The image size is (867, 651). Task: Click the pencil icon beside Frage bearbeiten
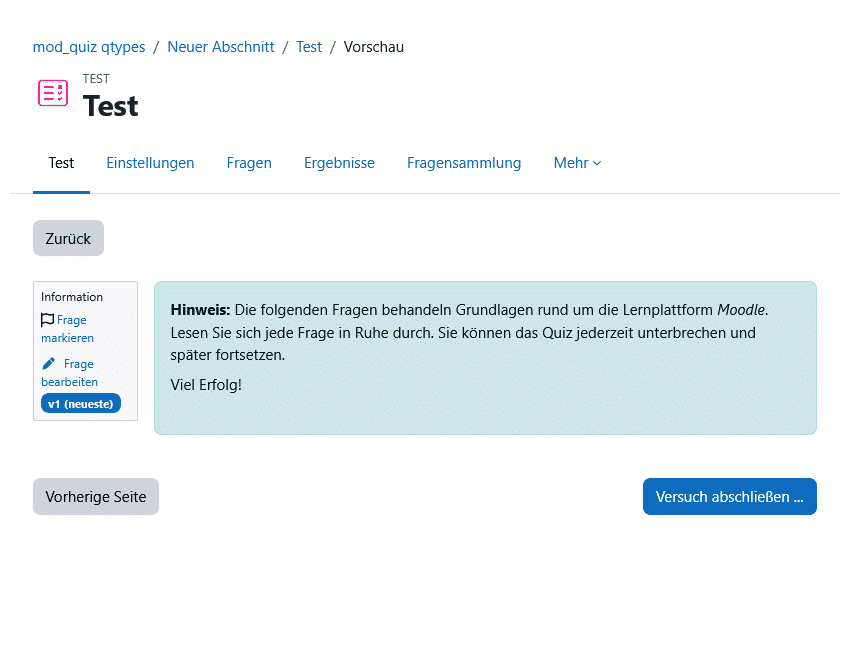[x=49, y=363]
